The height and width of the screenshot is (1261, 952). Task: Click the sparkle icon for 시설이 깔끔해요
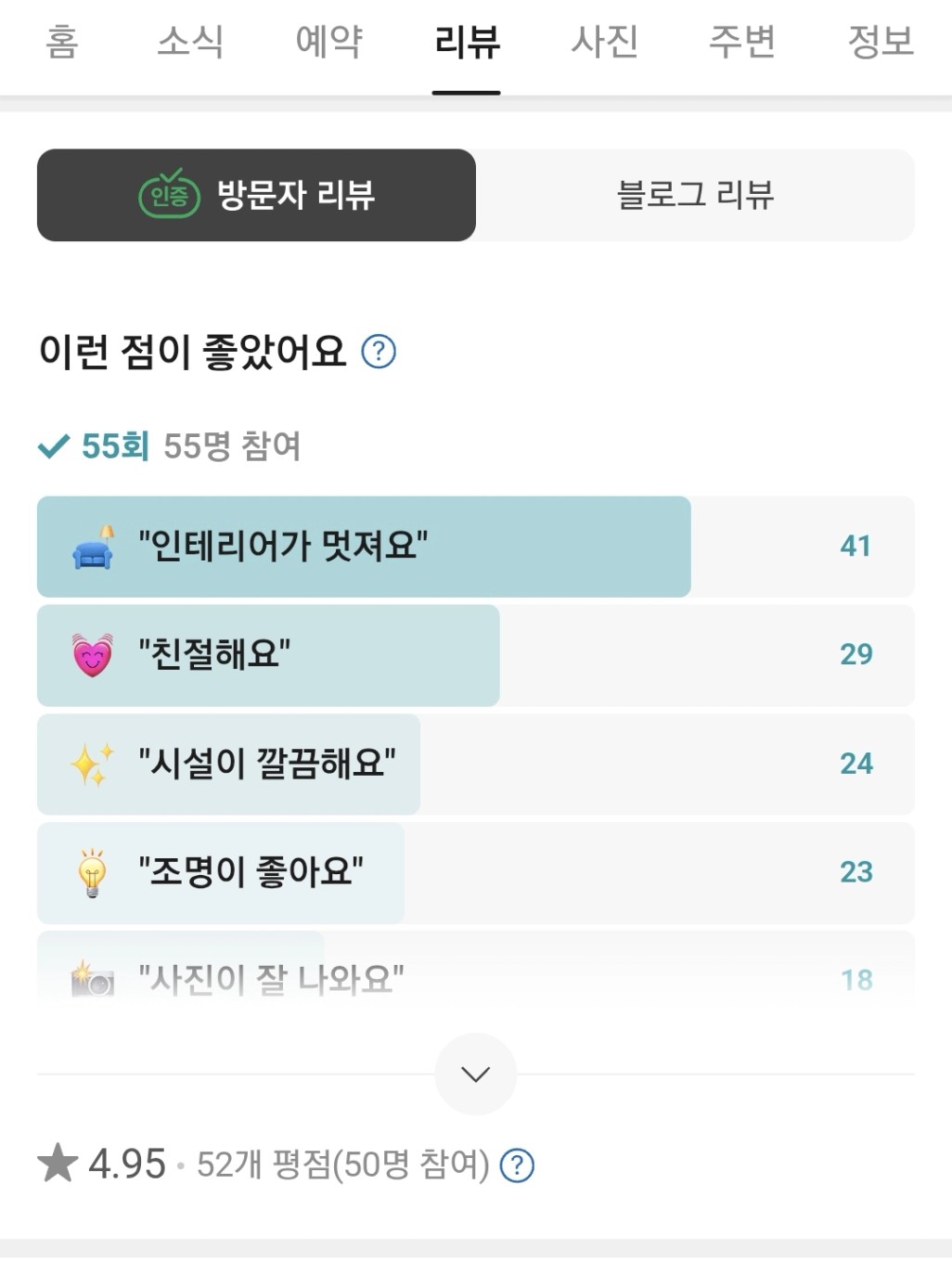pyautogui.click(x=92, y=764)
